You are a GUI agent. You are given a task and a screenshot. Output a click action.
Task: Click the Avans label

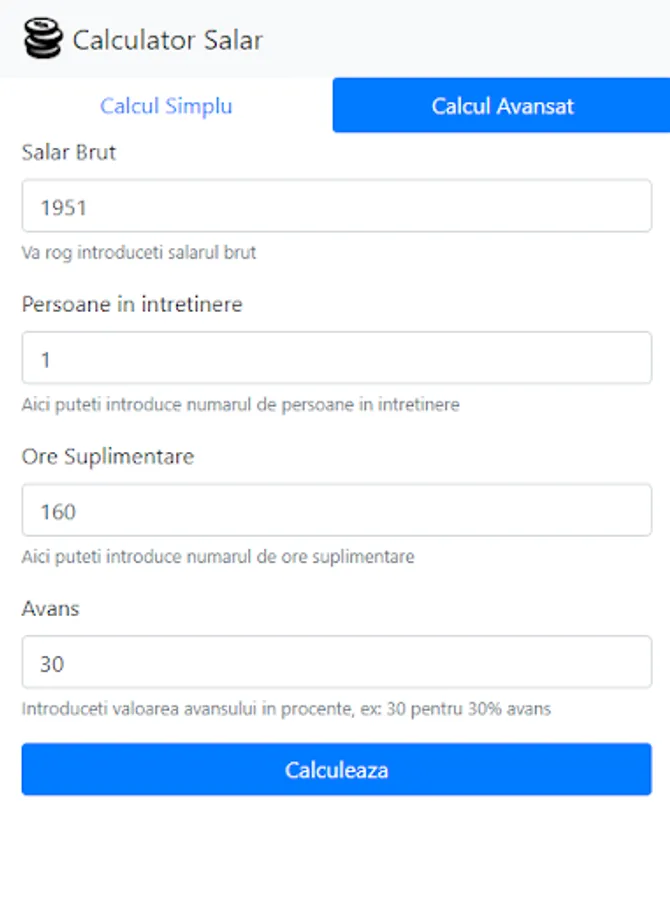click(x=50, y=608)
